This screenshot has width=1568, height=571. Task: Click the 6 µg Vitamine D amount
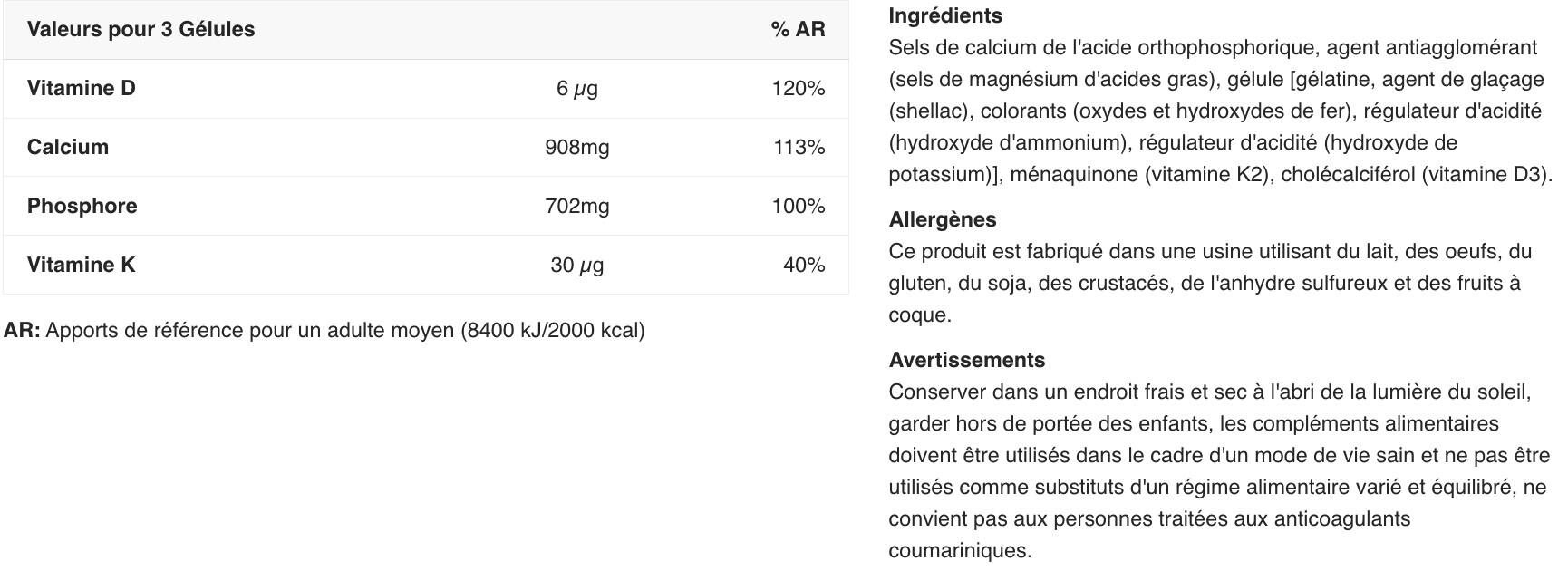[x=577, y=88]
